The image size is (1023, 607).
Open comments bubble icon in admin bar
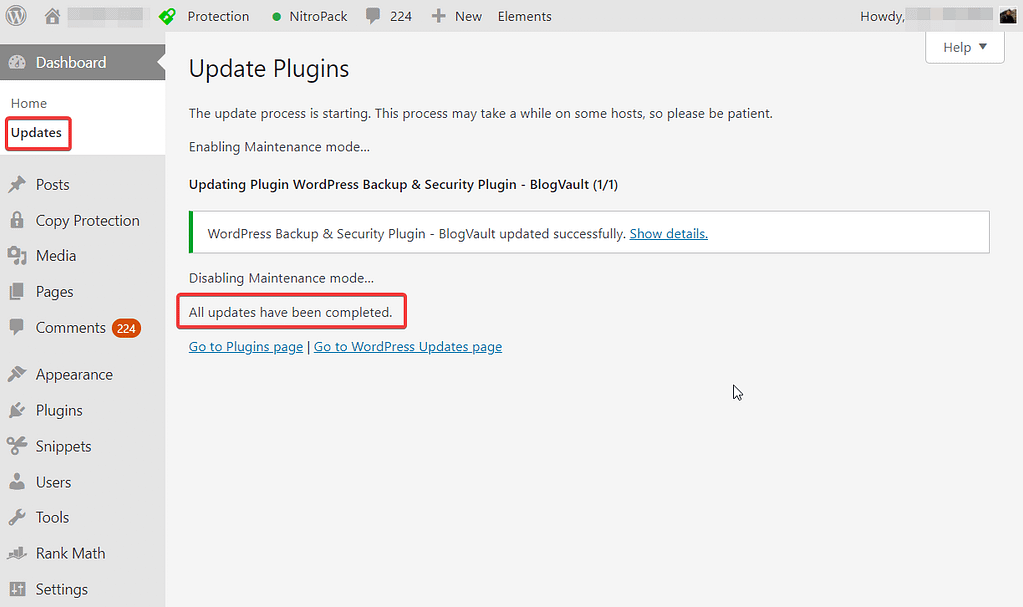373,16
